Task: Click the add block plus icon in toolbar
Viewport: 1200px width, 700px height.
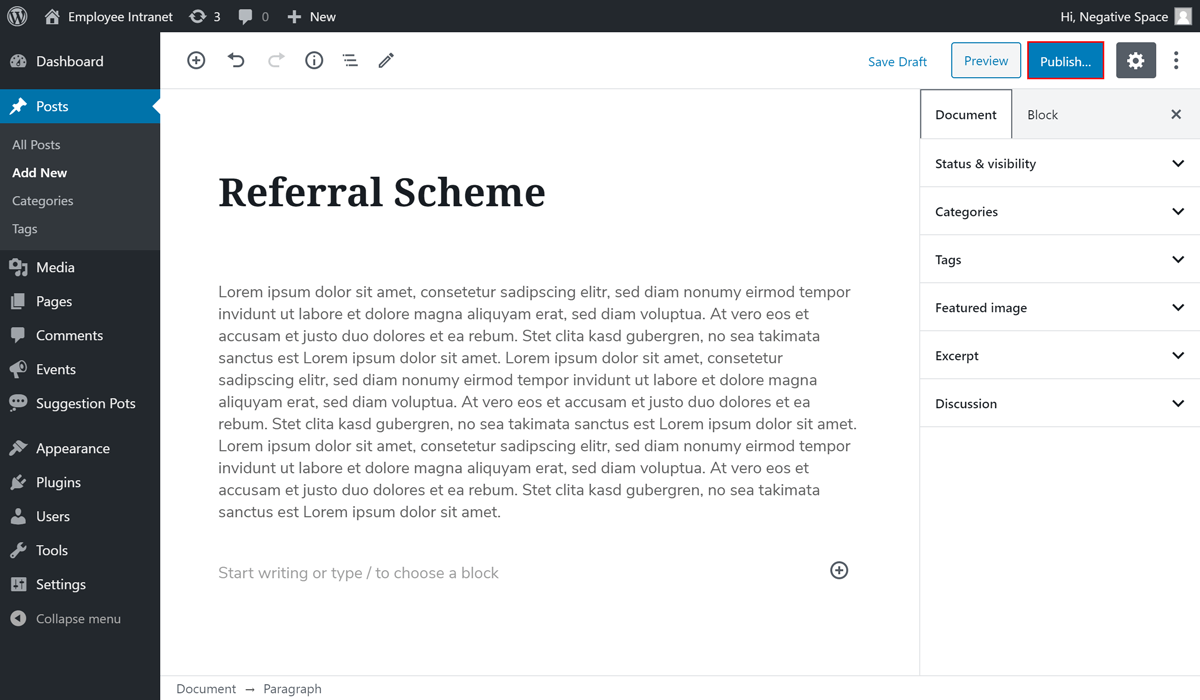Action: coord(196,61)
